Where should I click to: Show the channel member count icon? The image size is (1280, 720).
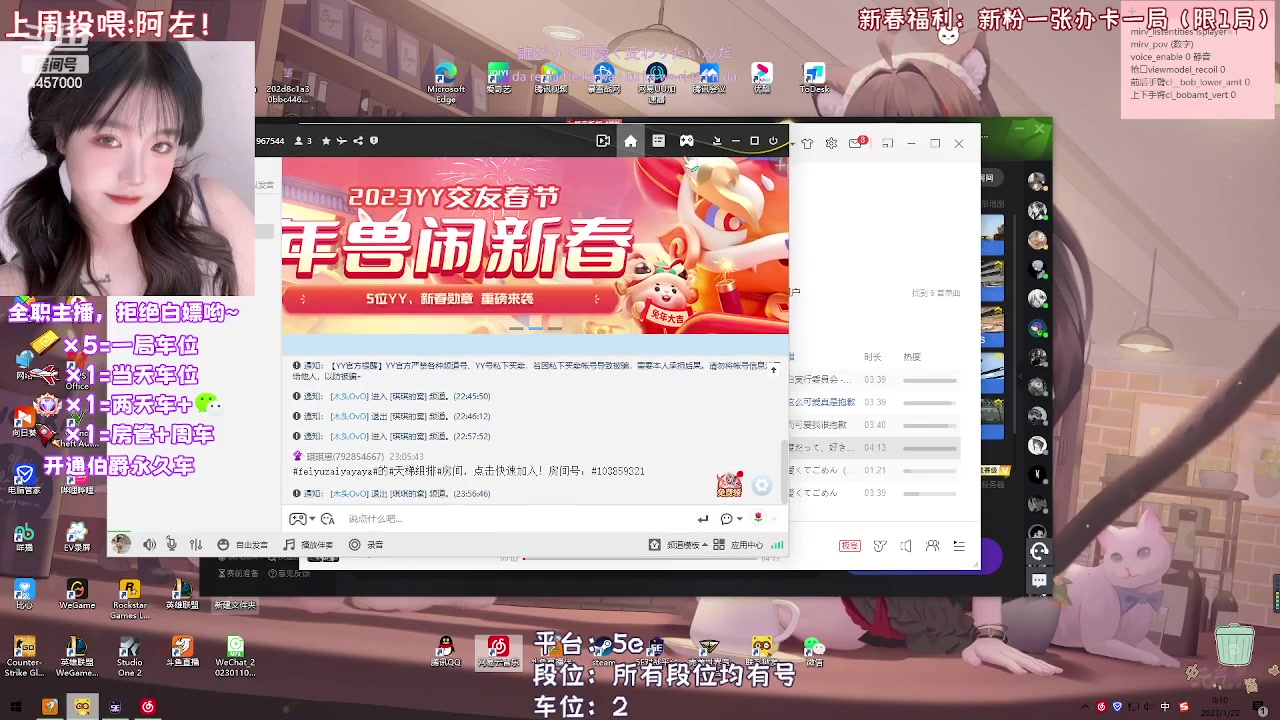click(301, 141)
